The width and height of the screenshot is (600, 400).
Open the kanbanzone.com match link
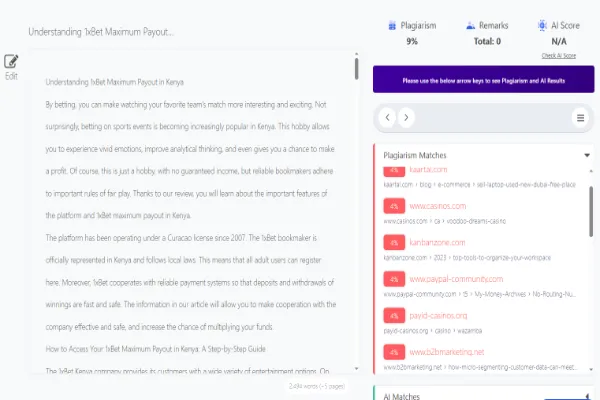pos(437,242)
